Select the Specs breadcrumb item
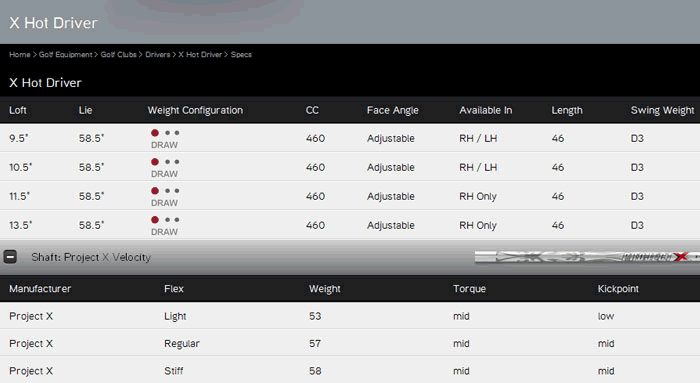 coord(241,54)
